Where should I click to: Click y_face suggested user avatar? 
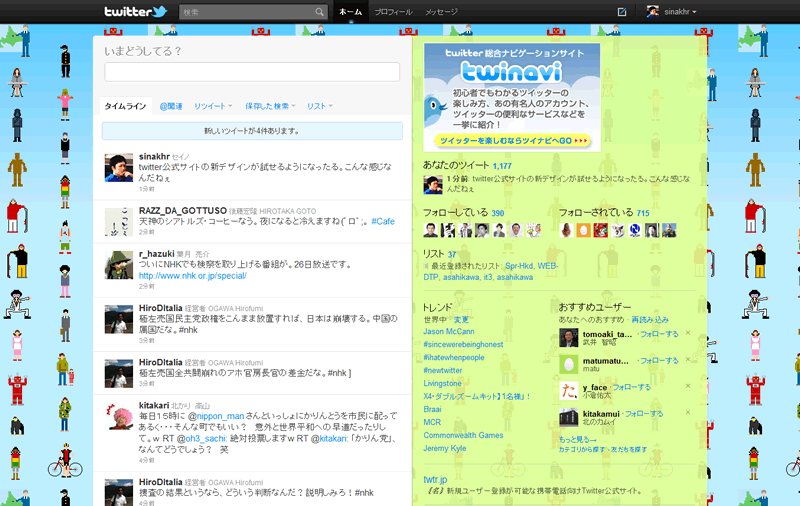click(568, 391)
